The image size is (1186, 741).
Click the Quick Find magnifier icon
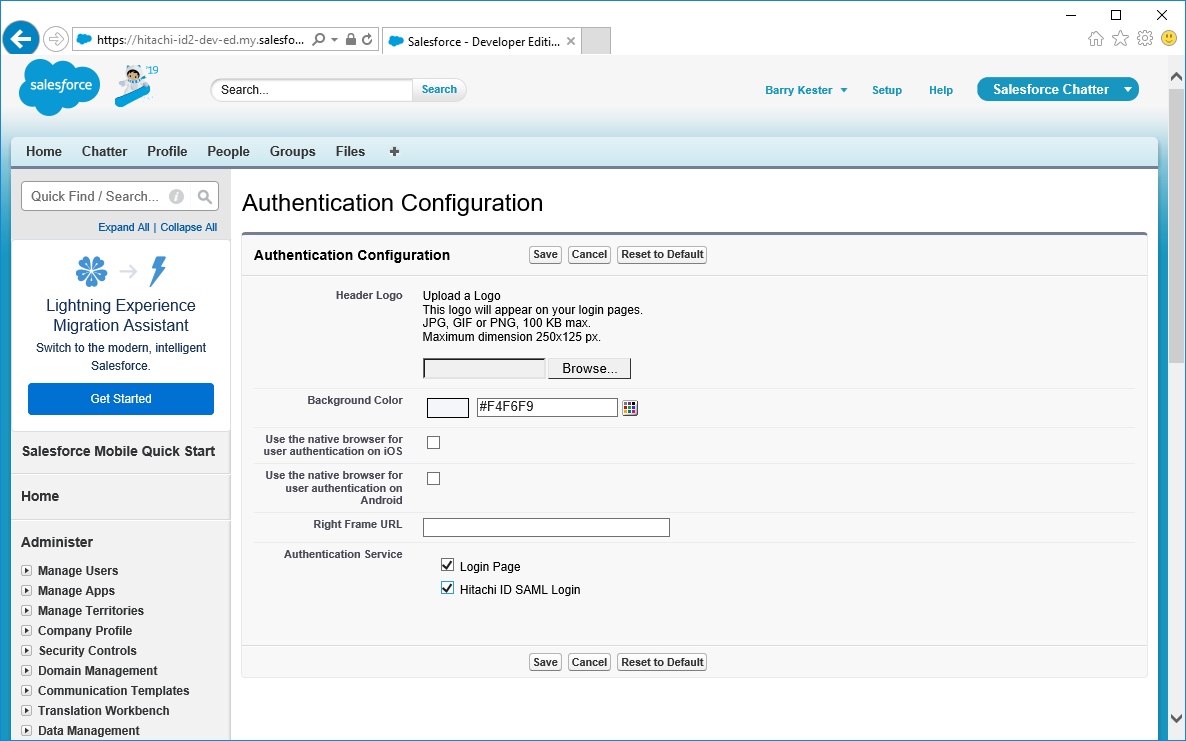(204, 197)
